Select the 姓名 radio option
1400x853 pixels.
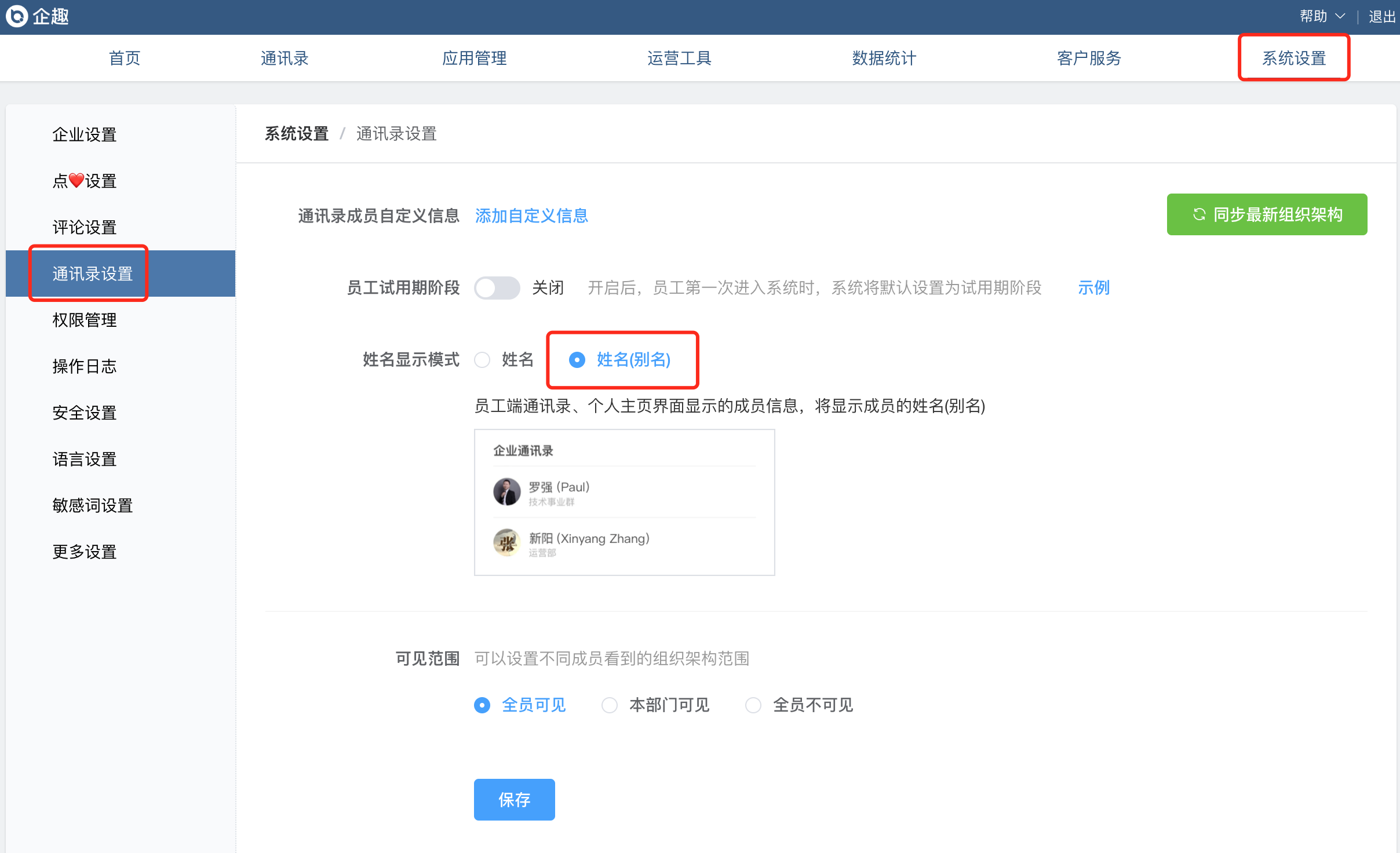pyautogui.click(x=482, y=360)
